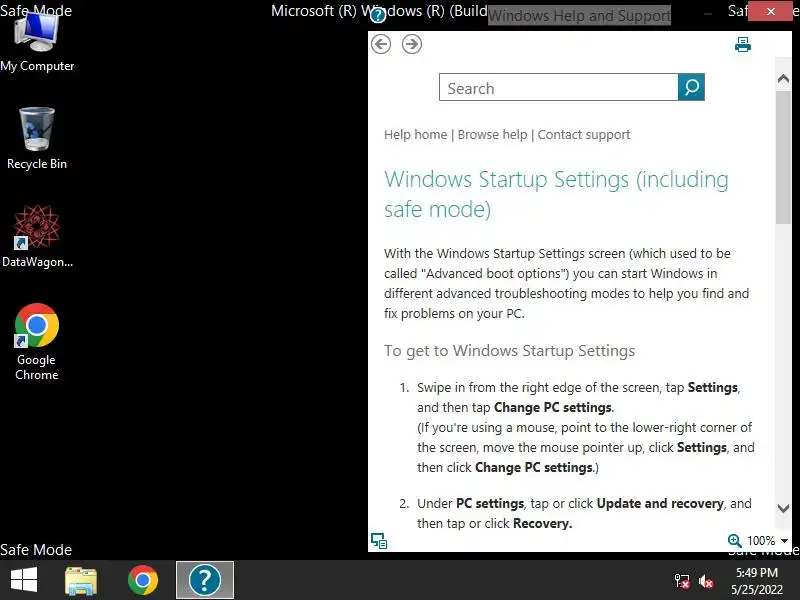
Task: Click the bold 'Update and recovery' text
Action: tap(660, 504)
